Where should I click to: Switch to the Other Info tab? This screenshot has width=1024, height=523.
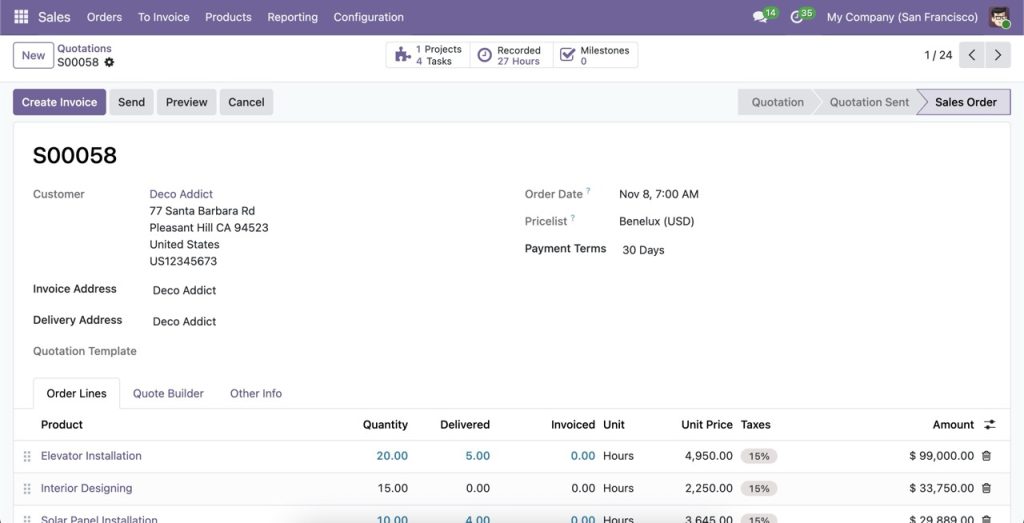click(256, 394)
